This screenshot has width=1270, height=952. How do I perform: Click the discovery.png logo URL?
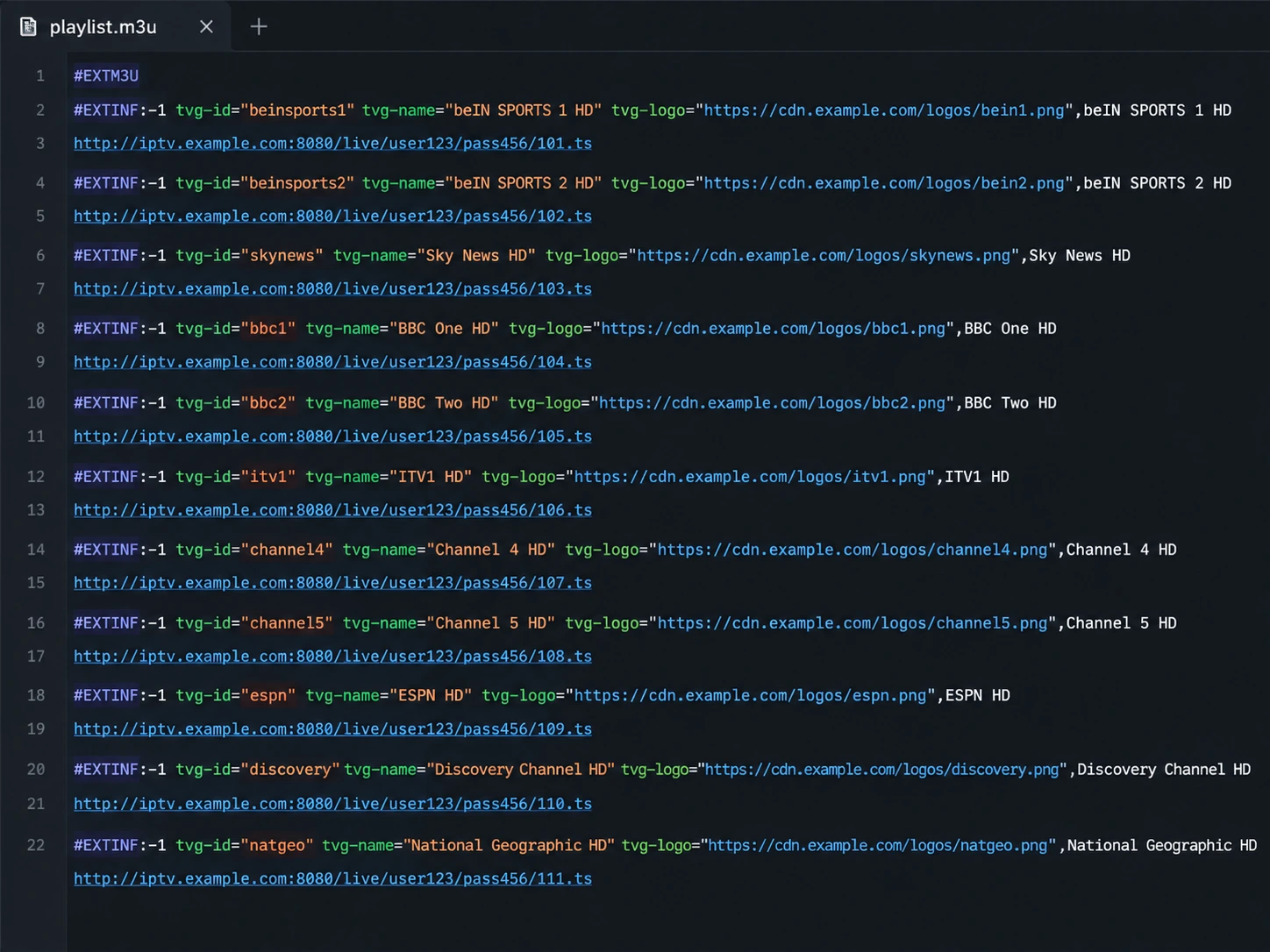[x=882, y=769]
